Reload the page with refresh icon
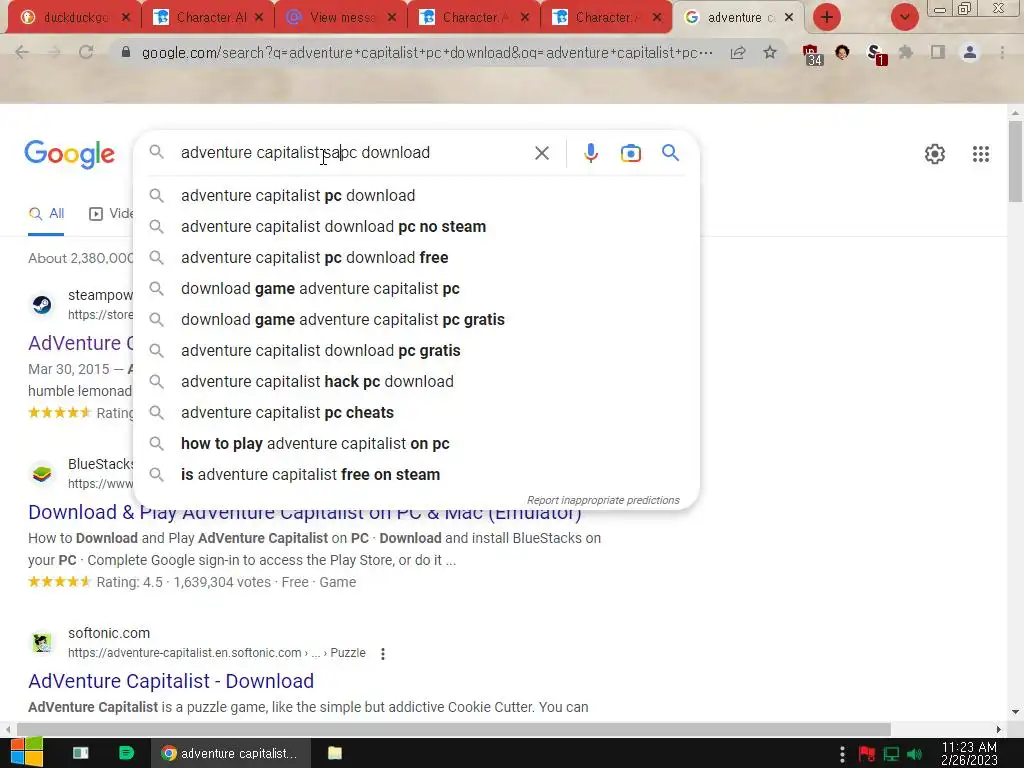The width and height of the screenshot is (1024, 768). pyautogui.click(x=86, y=52)
